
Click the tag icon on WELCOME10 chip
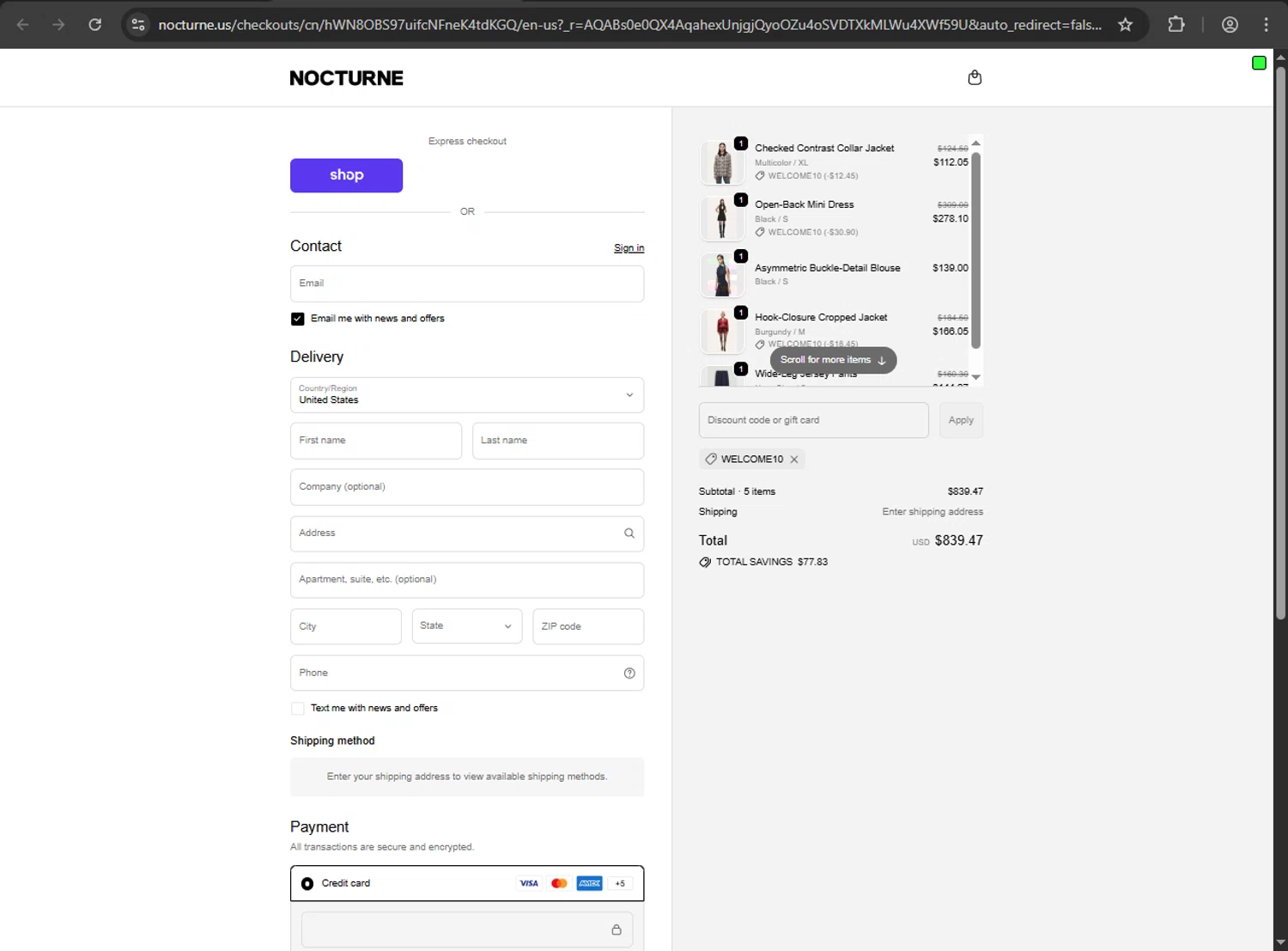[711, 460]
